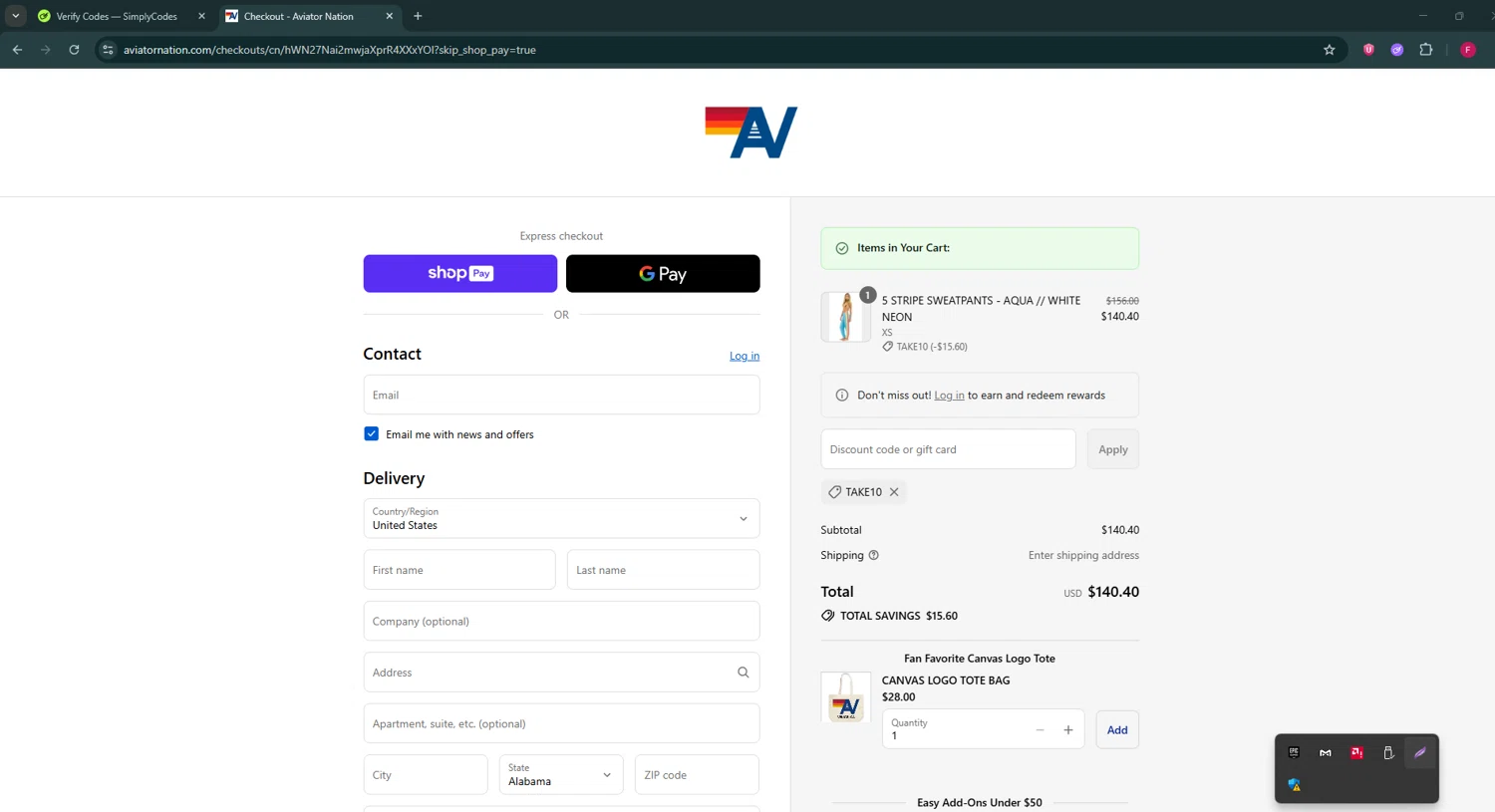Switch to Verify Codes SimplyCodes tab

coord(116,16)
